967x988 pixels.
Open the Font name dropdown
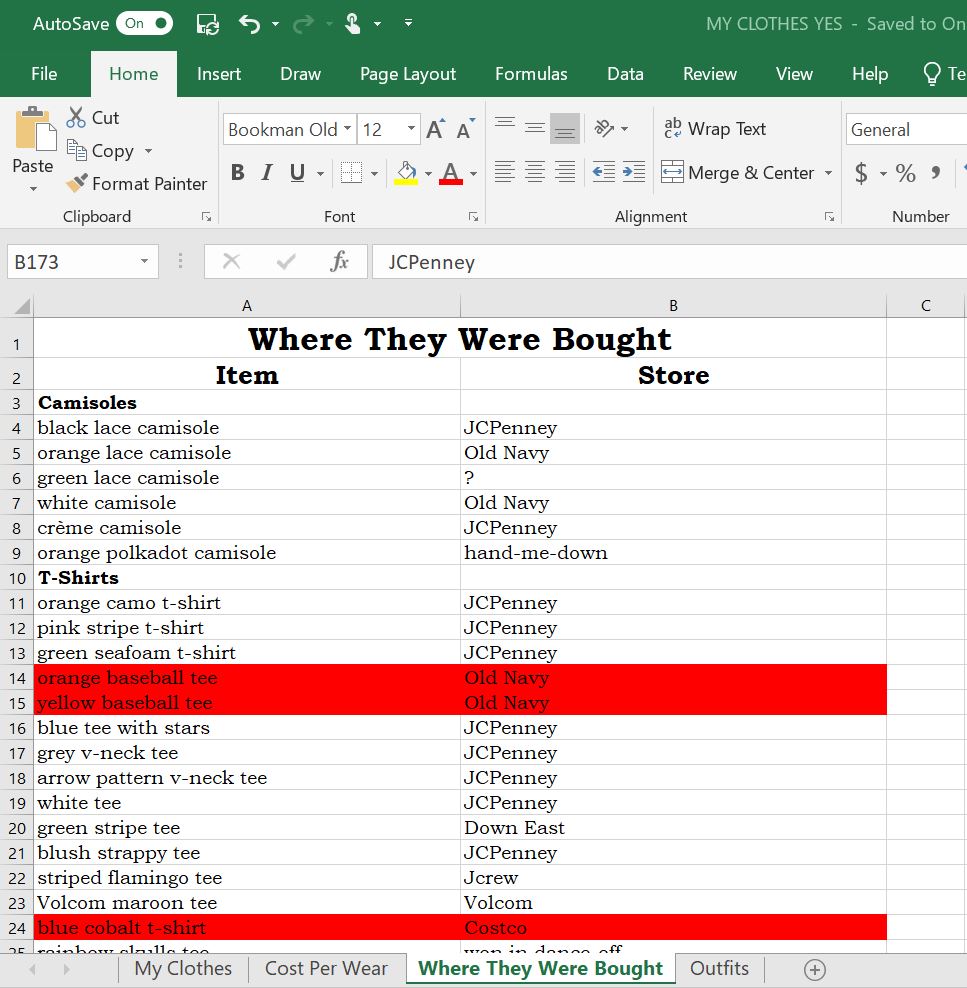pyautogui.click(x=344, y=129)
